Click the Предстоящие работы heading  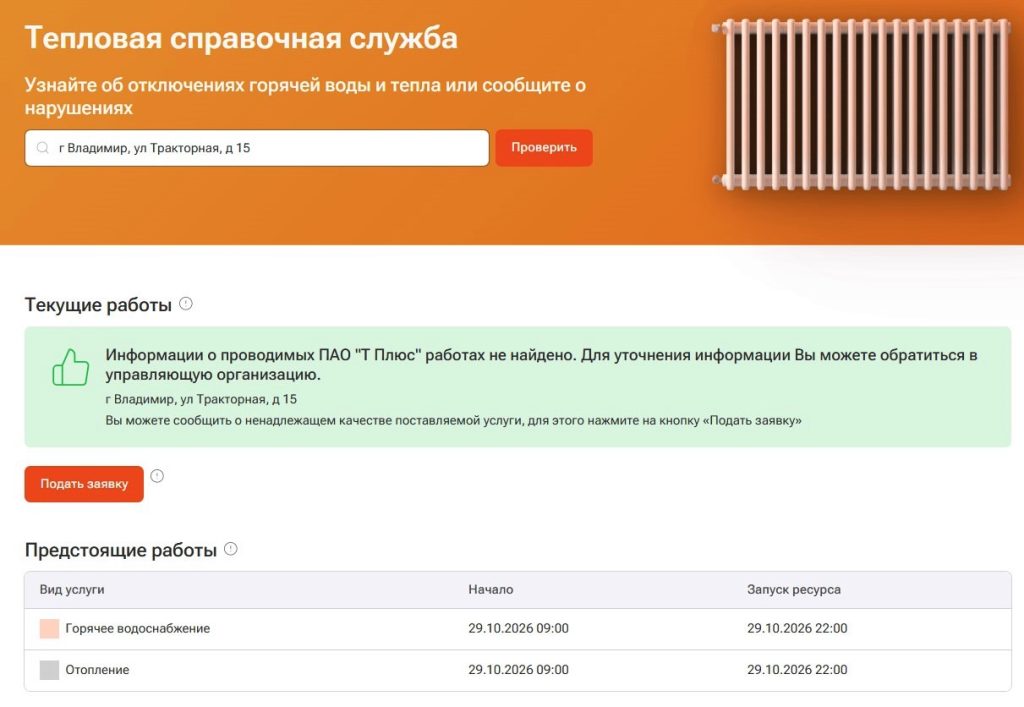(121, 550)
